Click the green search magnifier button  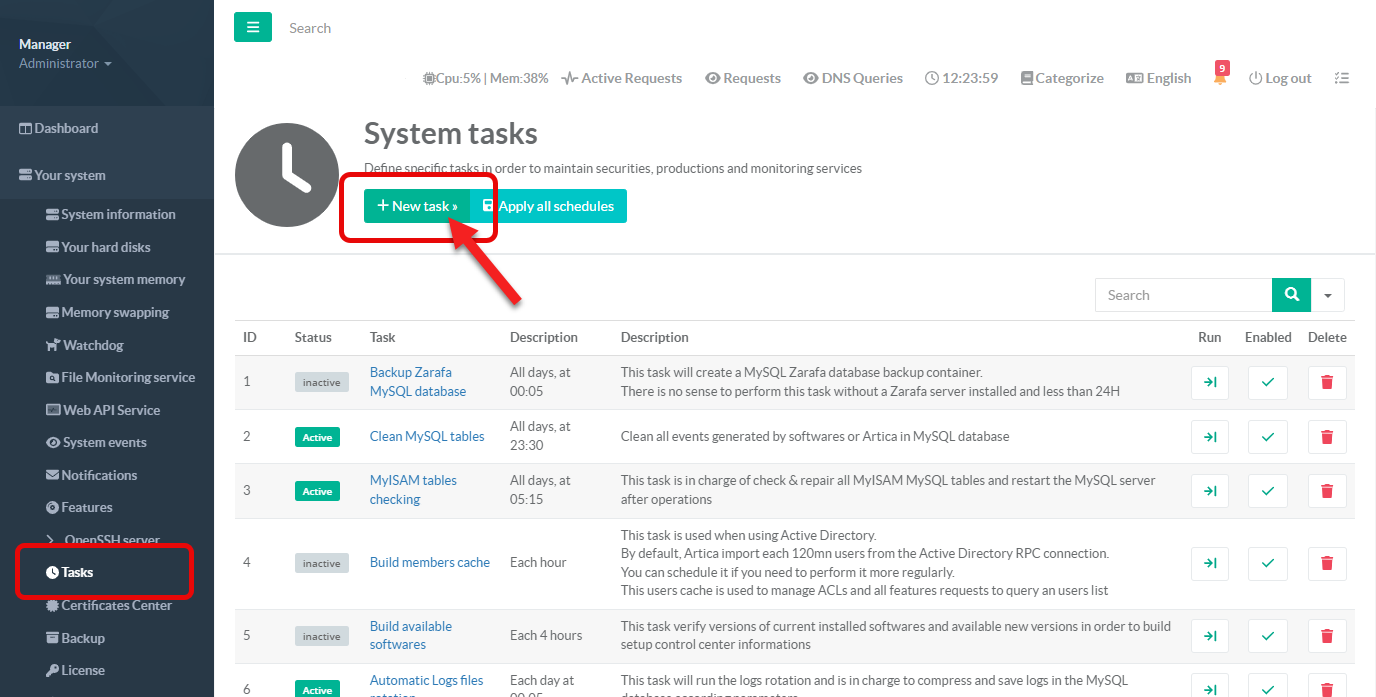coord(1291,295)
